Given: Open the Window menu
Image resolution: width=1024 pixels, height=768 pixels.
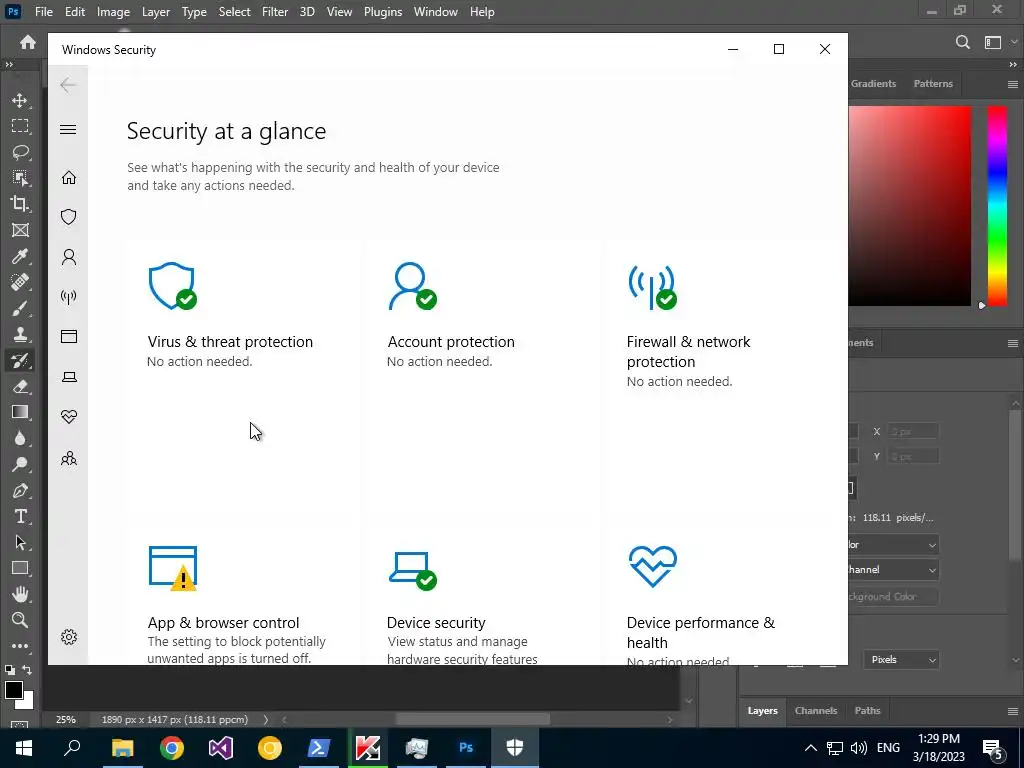Looking at the screenshot, I should [436, 12].
